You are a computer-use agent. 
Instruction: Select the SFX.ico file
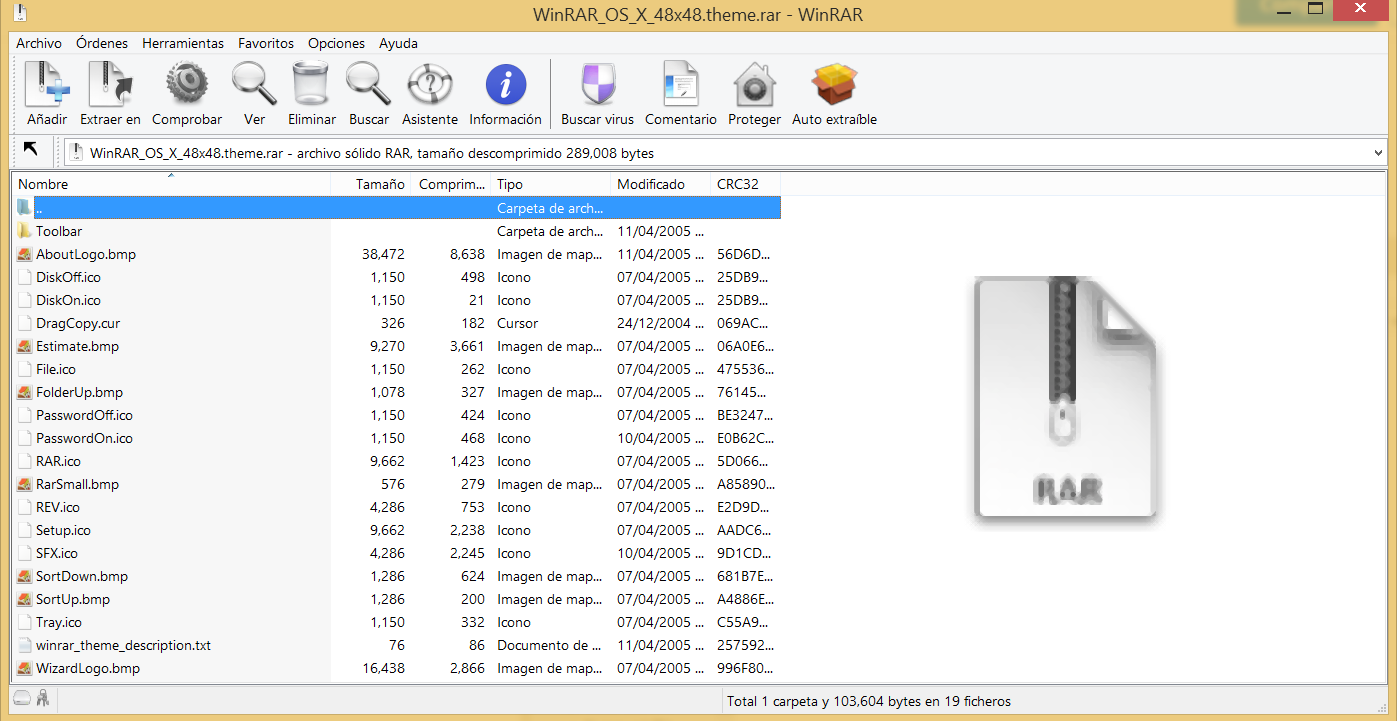tap(57, 553)
